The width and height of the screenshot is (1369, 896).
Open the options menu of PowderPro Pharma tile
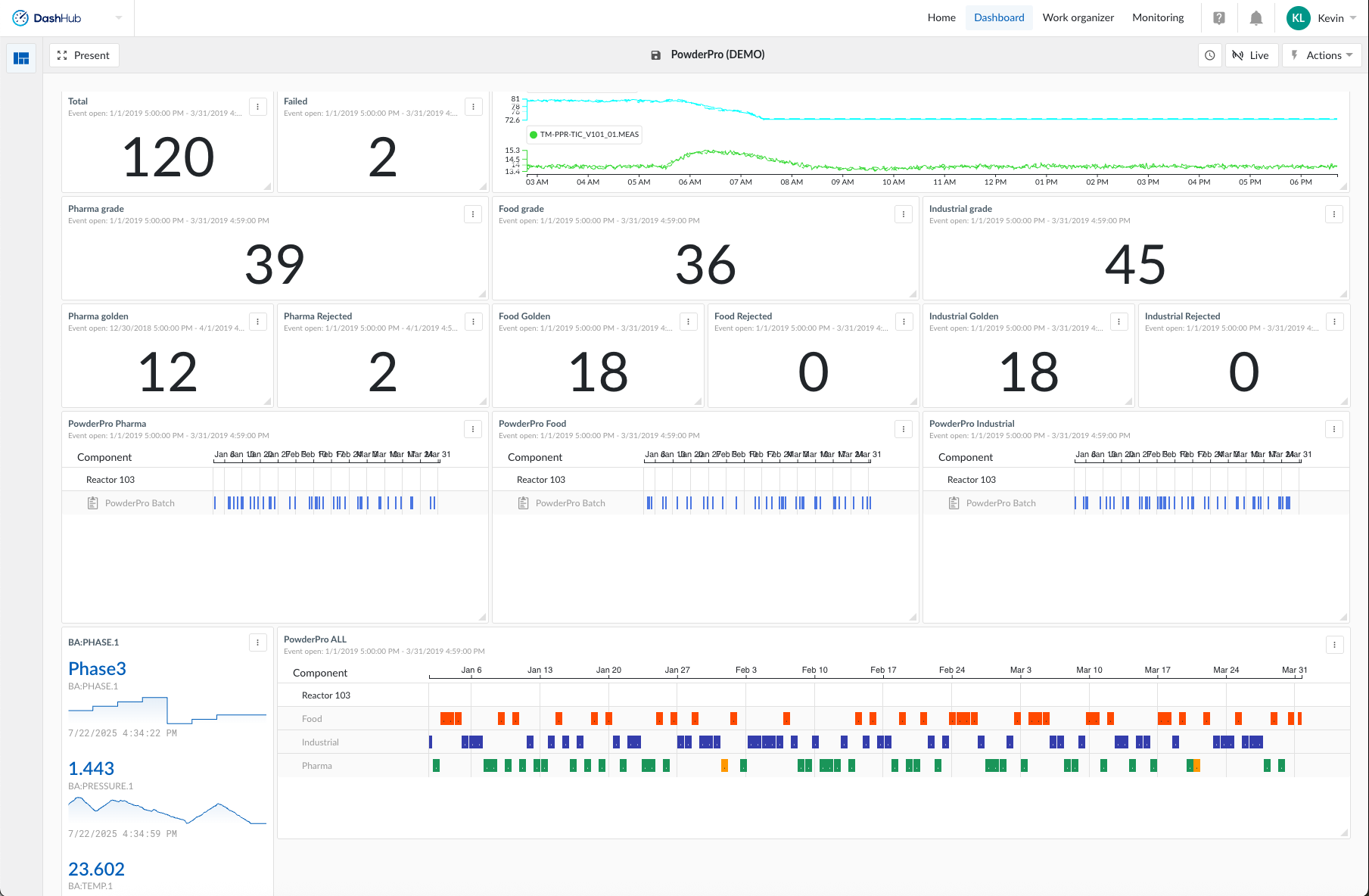click(x=474, y=429)
